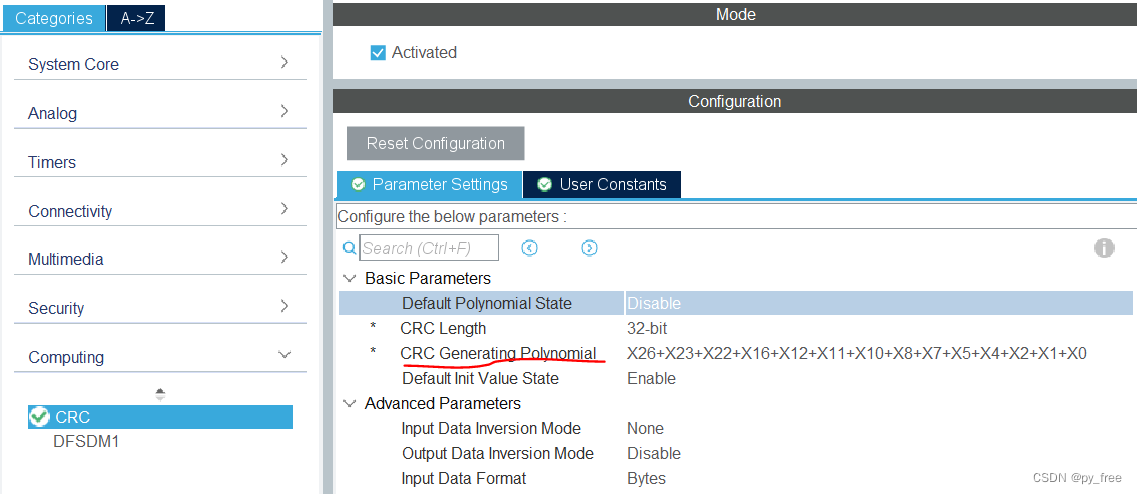1137x494 pixels.
Task: Select the CRC Length parameter label
Action: point(443,329)
